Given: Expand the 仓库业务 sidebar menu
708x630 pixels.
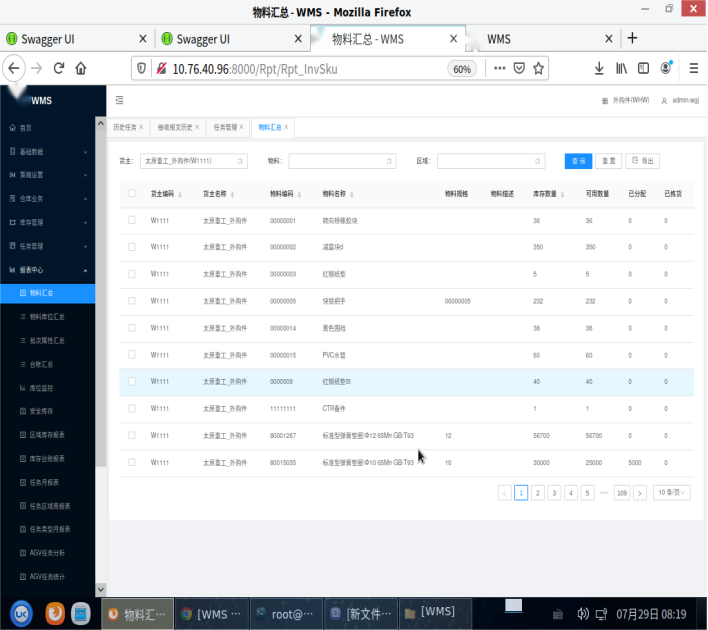Looking at the screenshot, I should pos(47,198).
